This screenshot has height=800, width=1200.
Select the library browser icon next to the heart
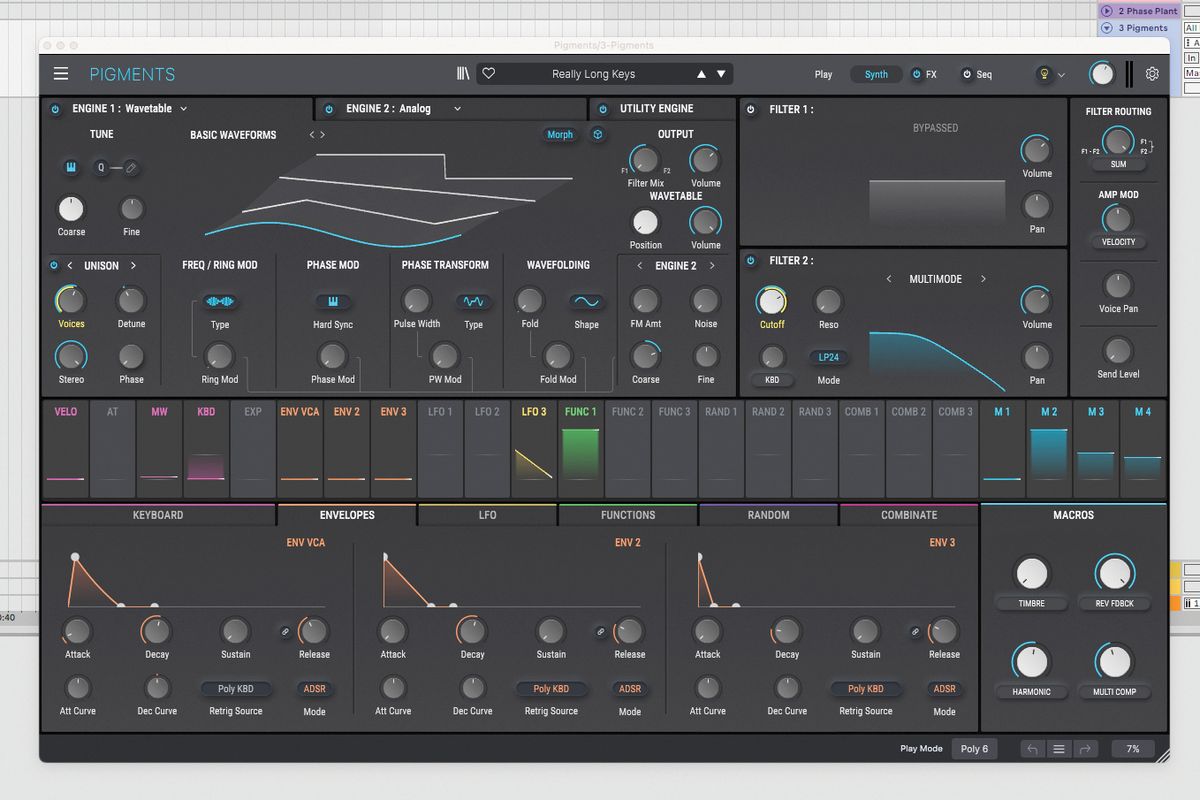click(462, 73)
